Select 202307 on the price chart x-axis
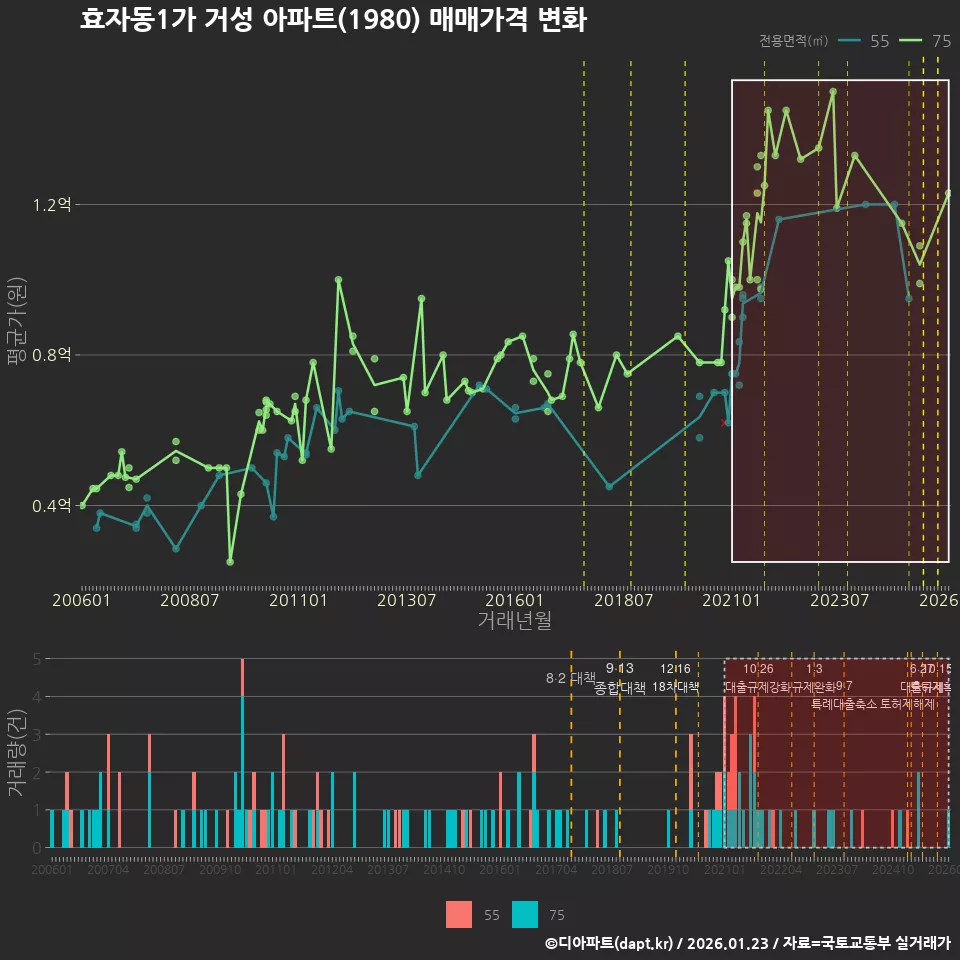 [839, 600]
